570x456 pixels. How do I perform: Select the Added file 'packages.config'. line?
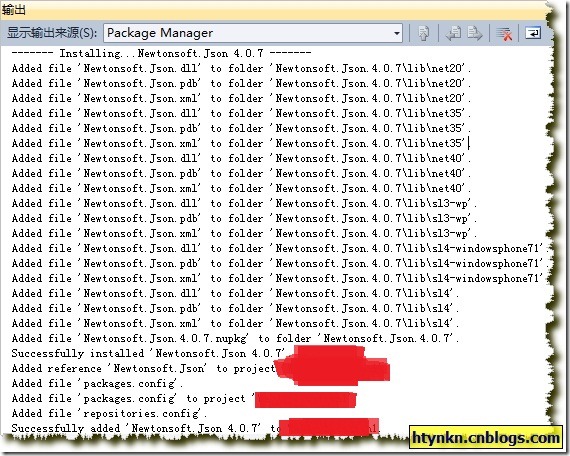click(x=97, y=383)
